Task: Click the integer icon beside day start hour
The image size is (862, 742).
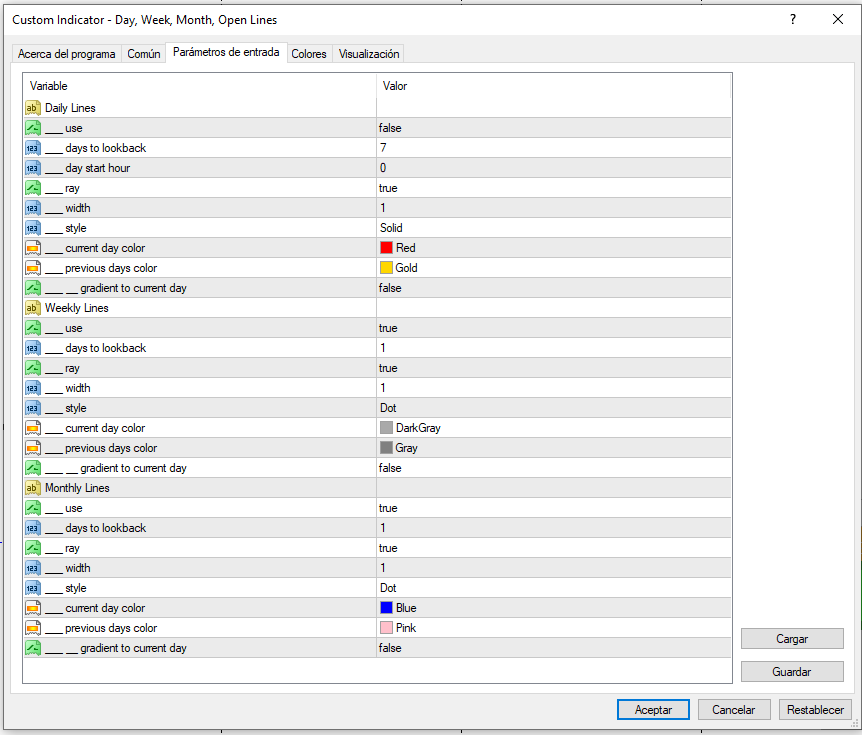Action: [32, 168]
